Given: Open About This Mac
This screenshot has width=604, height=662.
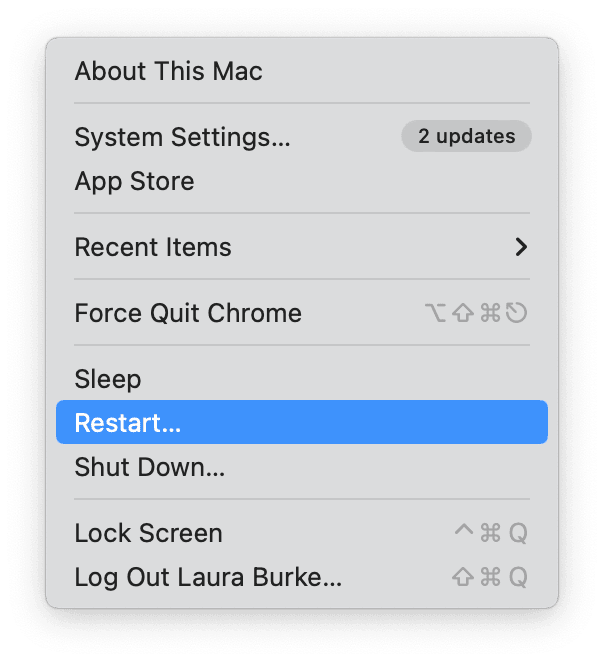Looking at the screenshot, I should pos(168,72).
